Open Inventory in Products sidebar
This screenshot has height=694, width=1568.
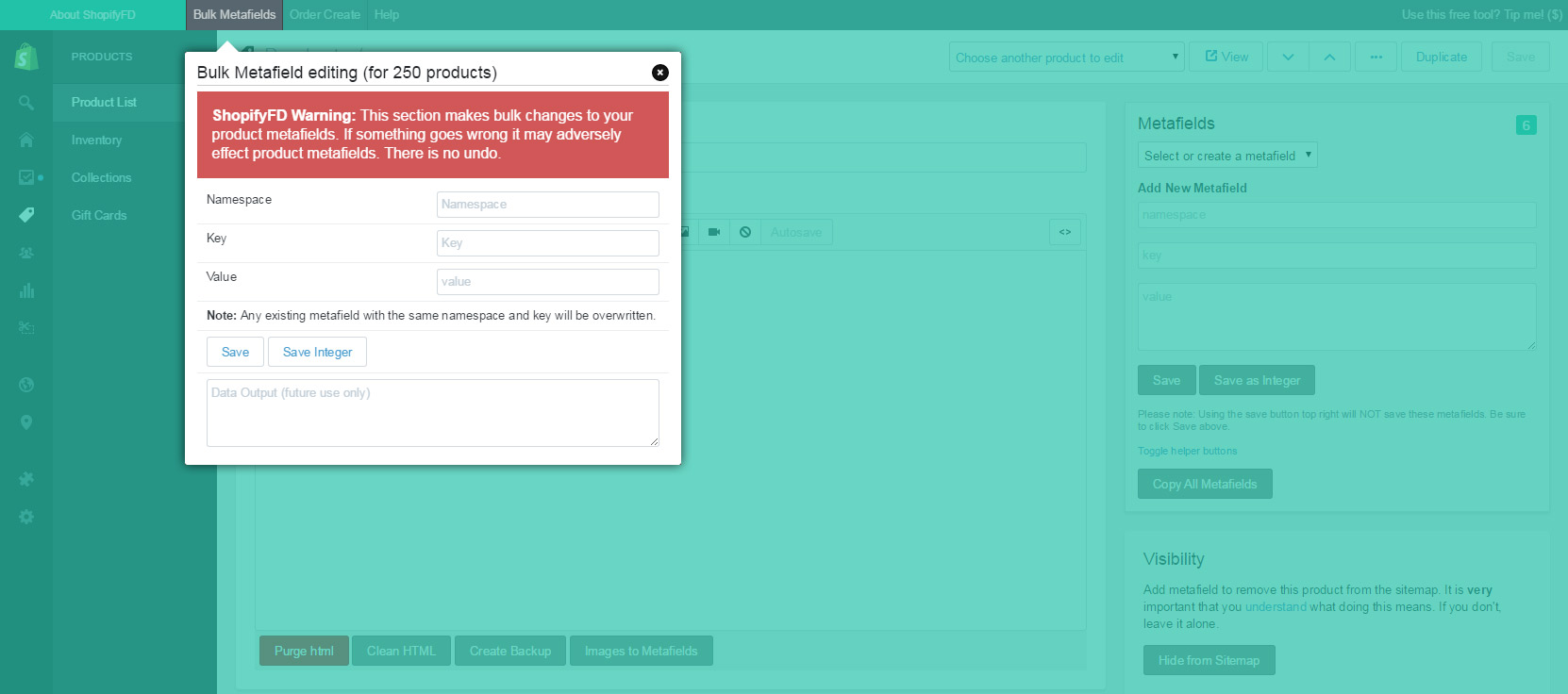96,140
